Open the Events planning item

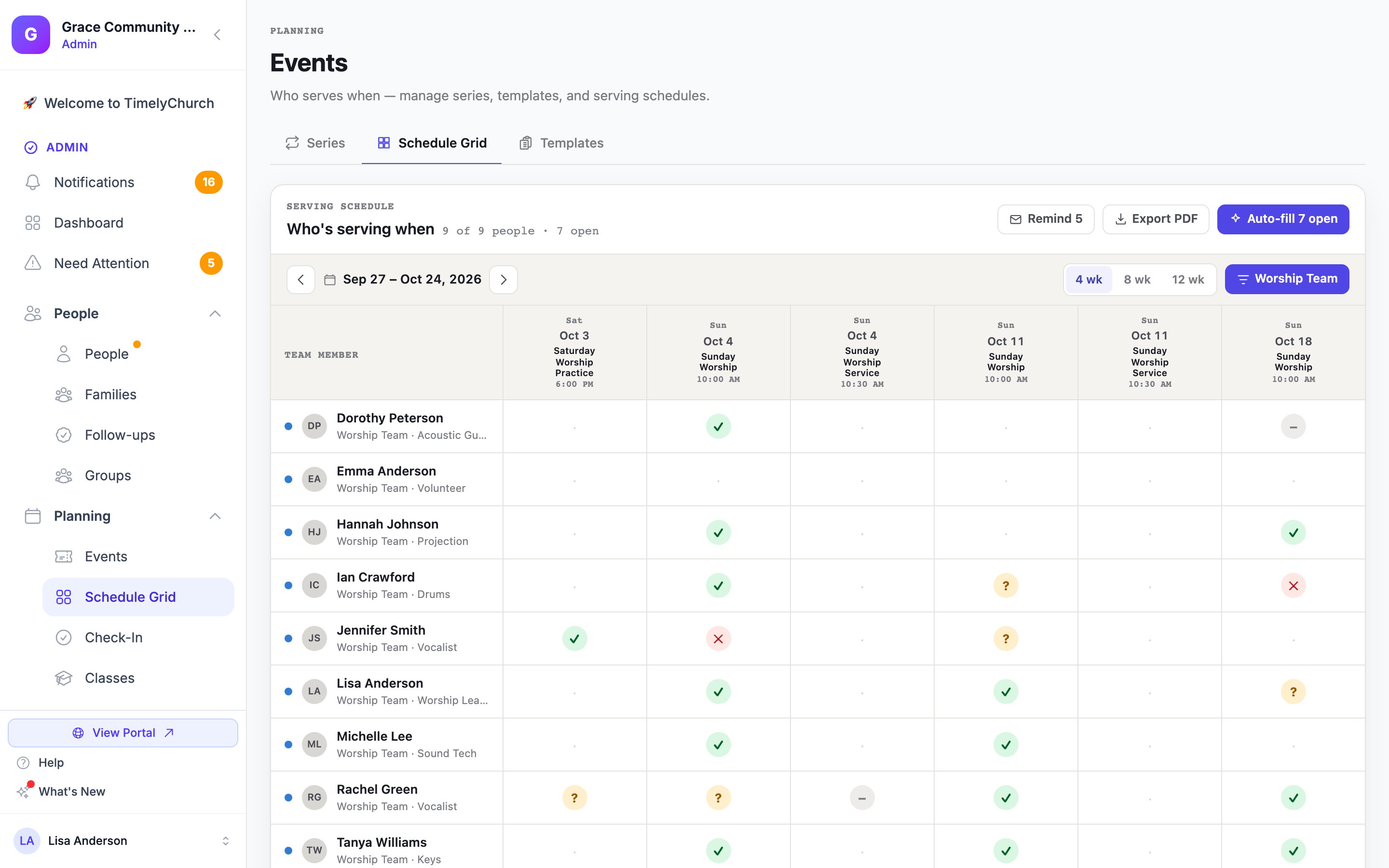point(138,556)
